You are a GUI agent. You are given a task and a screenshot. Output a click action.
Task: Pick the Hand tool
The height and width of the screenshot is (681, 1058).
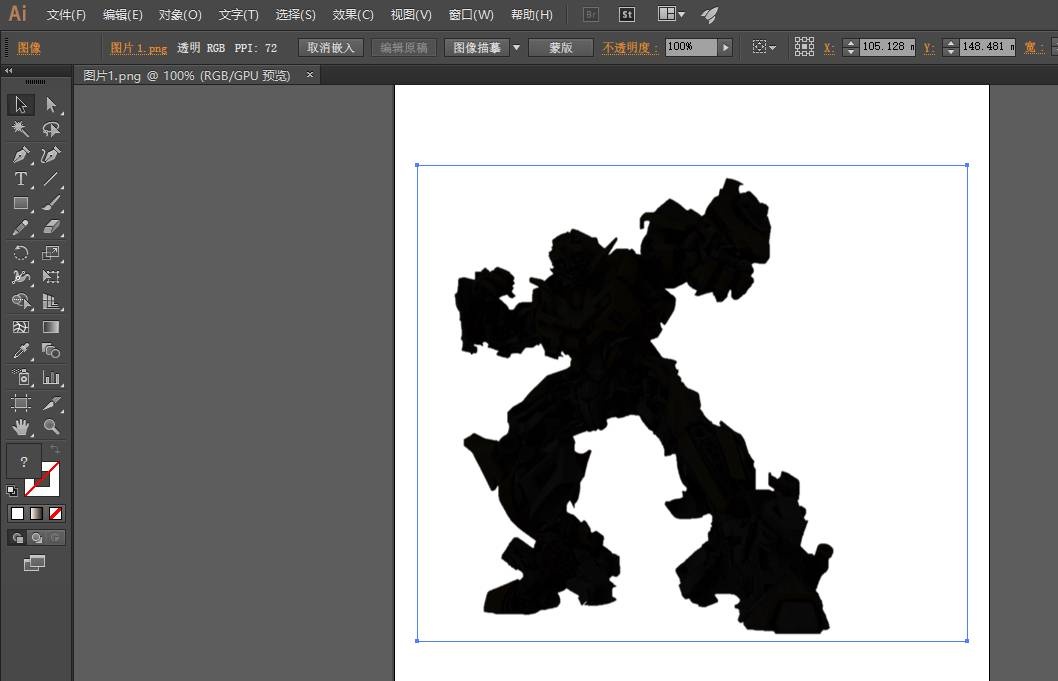point(21,427)
